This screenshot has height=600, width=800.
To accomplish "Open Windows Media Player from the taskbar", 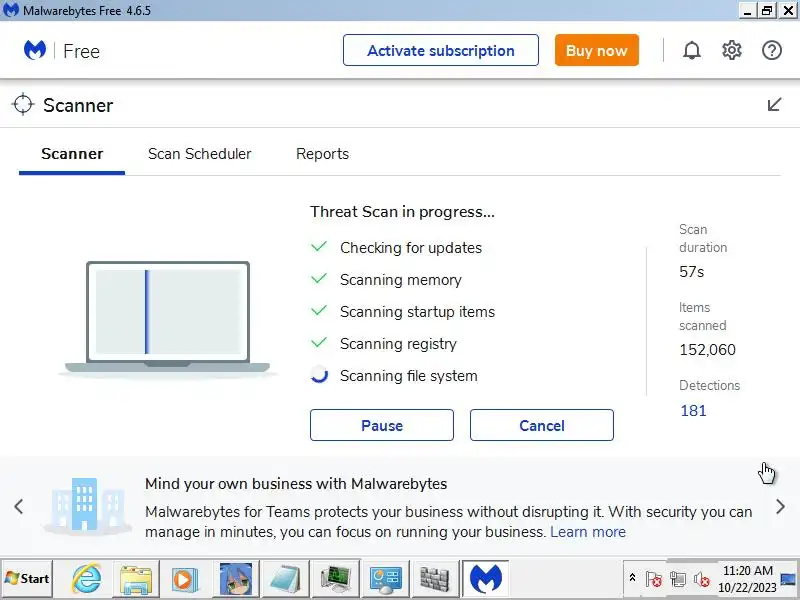I will (184, 579).
